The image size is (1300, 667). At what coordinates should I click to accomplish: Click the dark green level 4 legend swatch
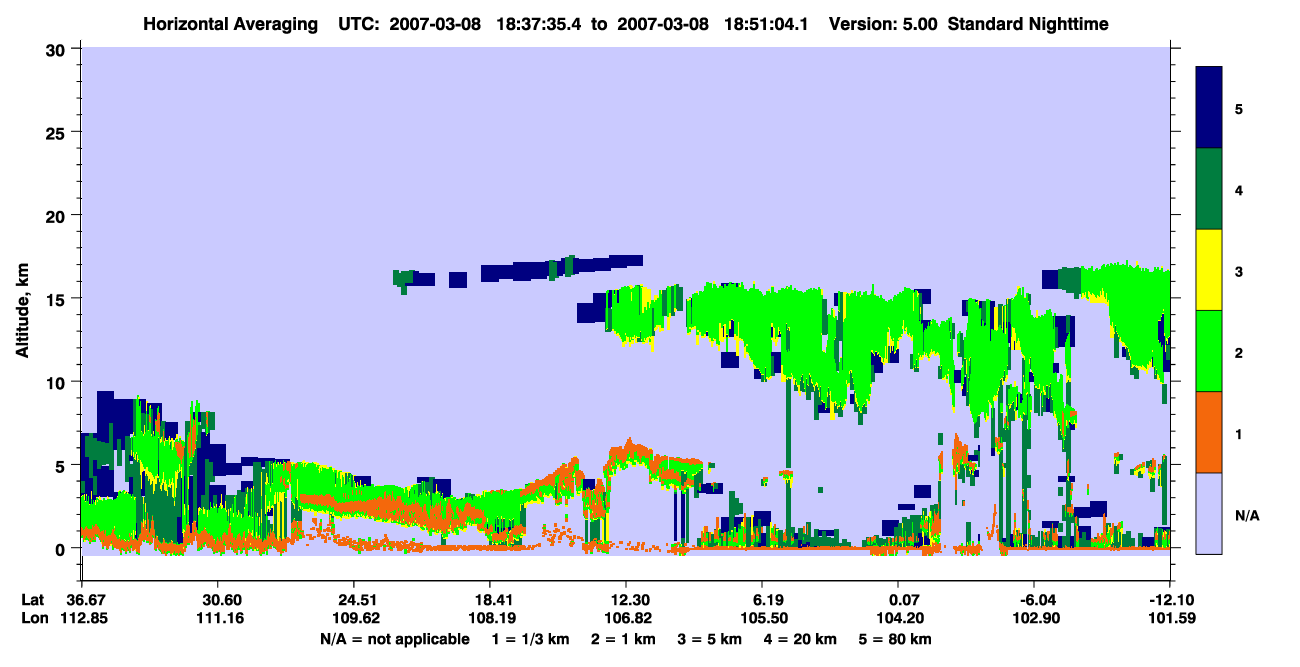click(1209, 188)
